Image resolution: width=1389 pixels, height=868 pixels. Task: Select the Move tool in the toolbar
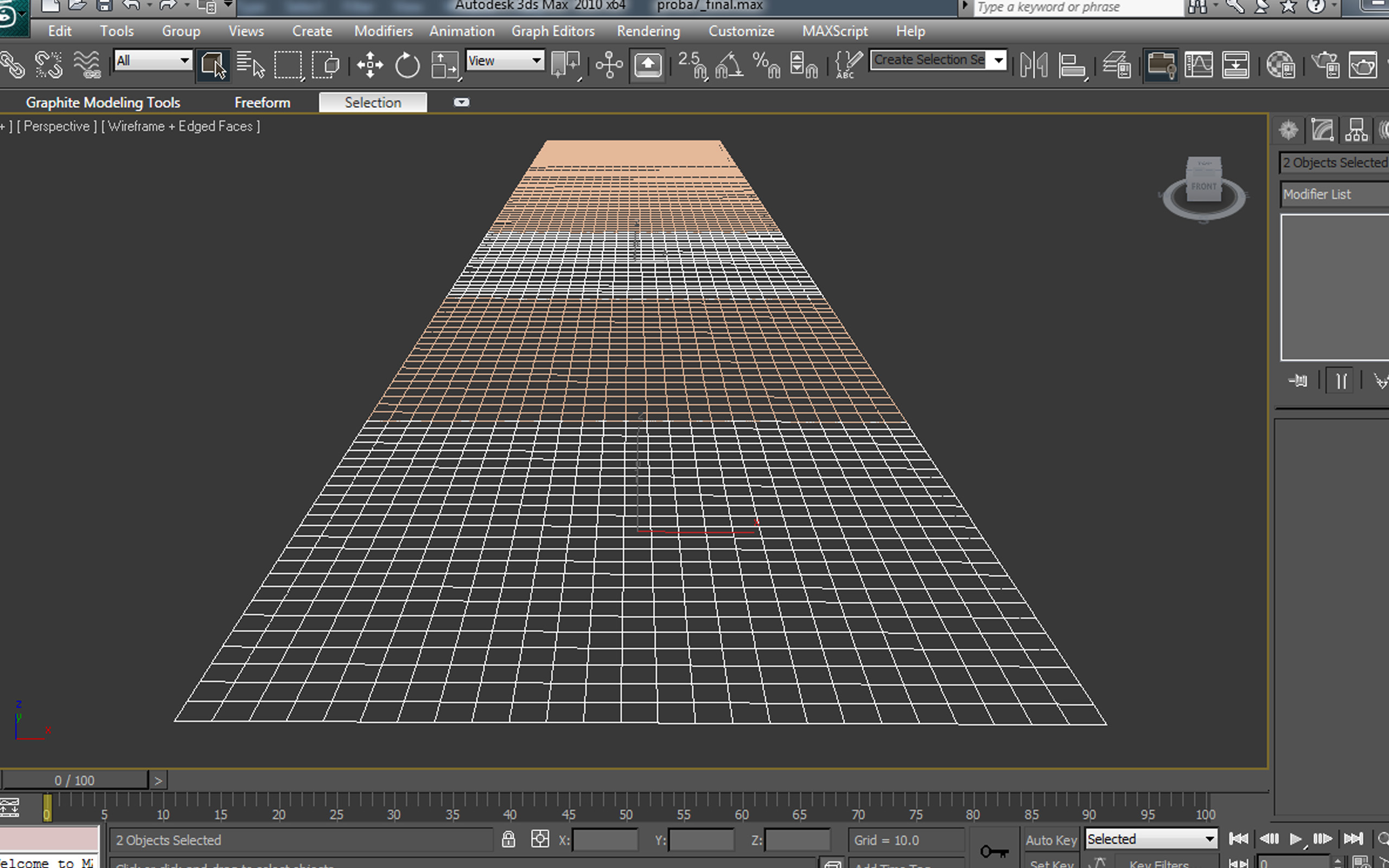(x=370, y=65)
